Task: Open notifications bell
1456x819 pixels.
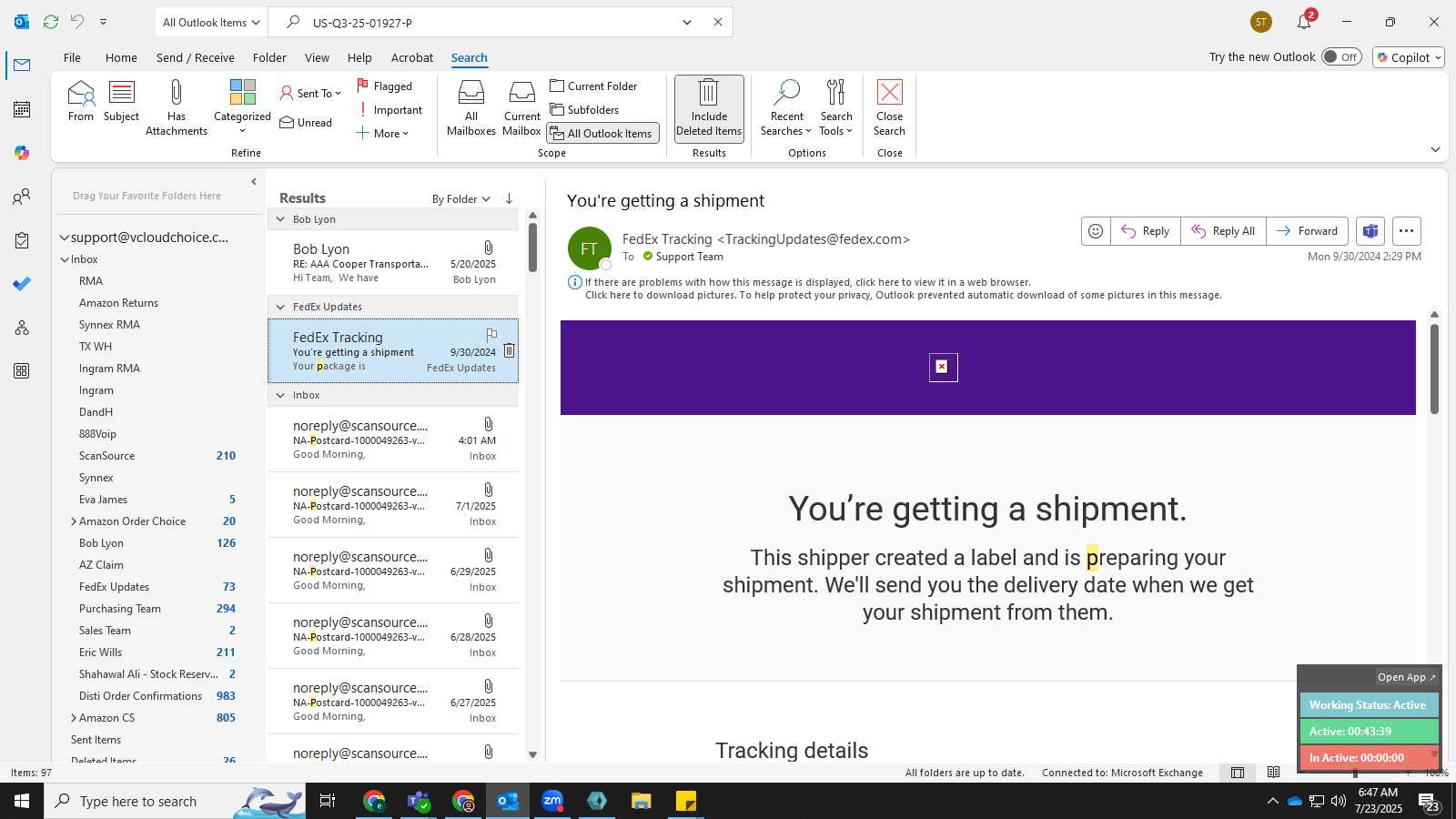Action: (1304, 22)
